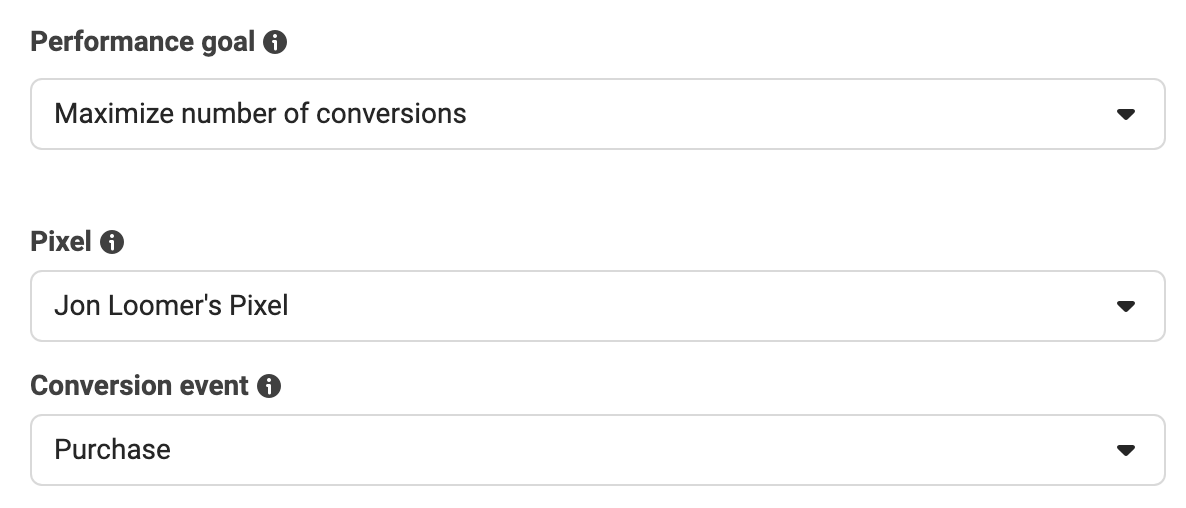Click the Performance goal heading label
Image resolution: width=1186 pixels, height=508 pixels.
(142, 42)
